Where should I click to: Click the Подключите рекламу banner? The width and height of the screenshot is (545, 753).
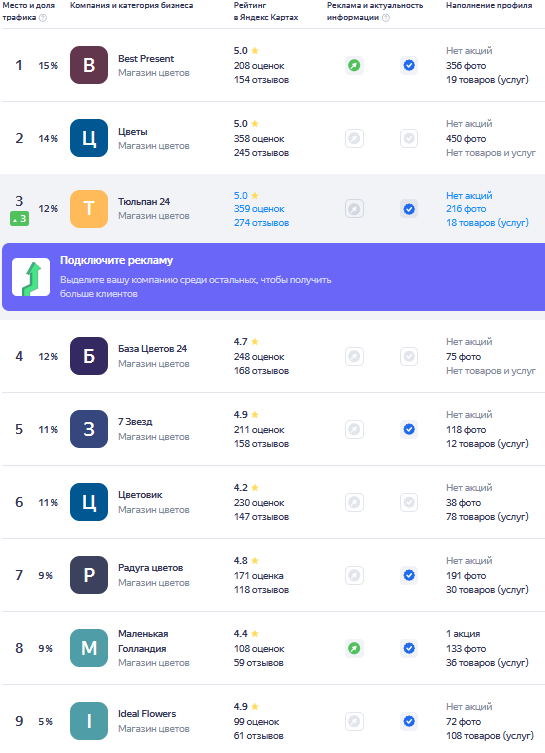273,277
